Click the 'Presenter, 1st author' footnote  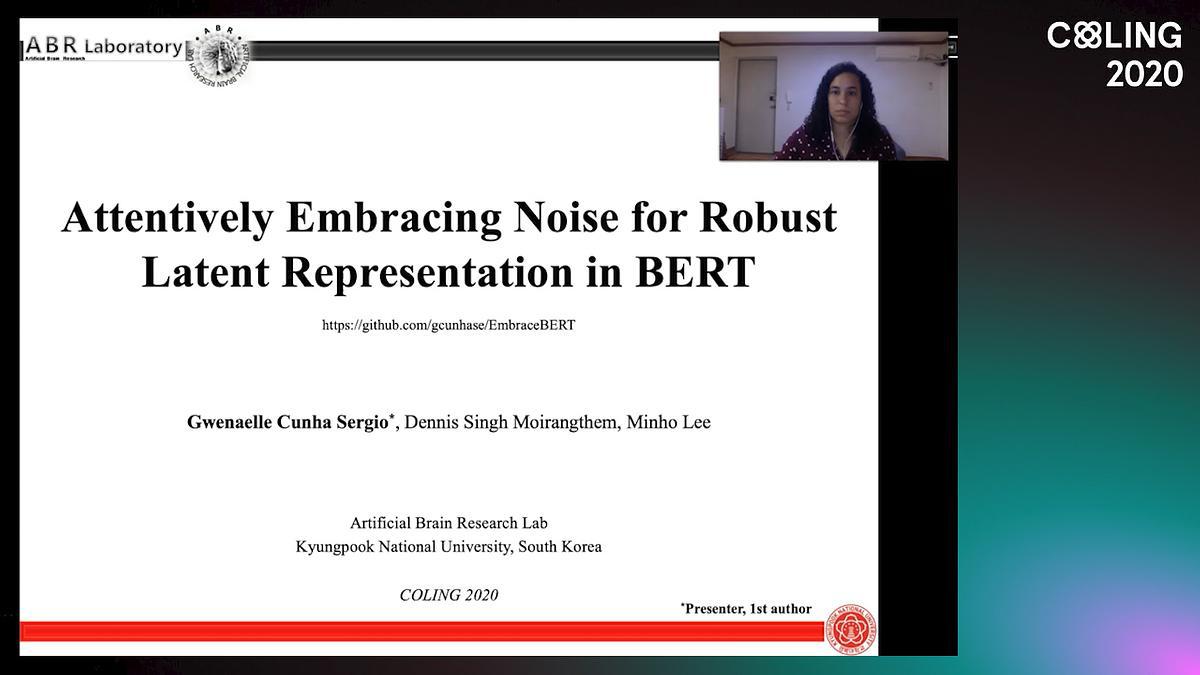click(746, 608)
